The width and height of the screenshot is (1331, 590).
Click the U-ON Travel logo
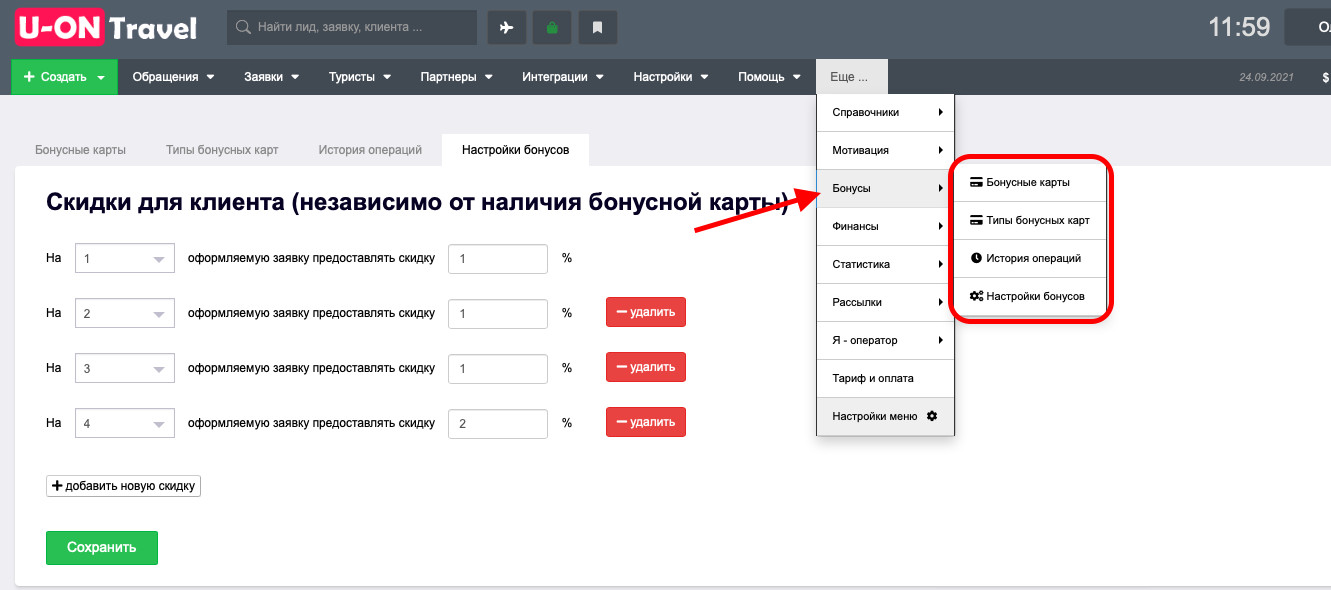click(x=107, y=27)
